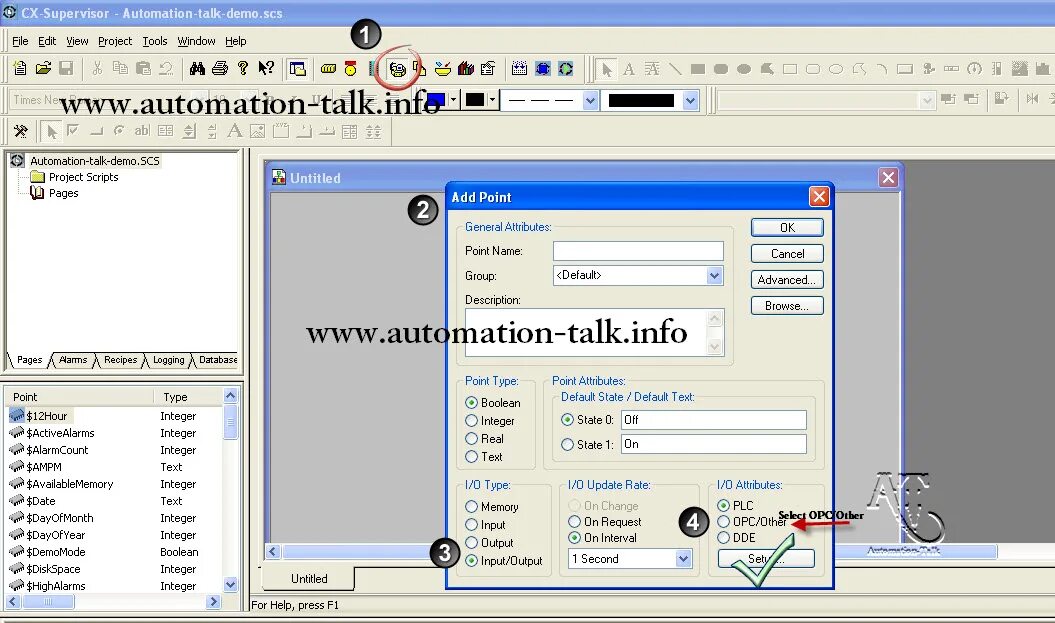Screen dimensions: 1055x623
Task: Click Cancel in Add Point dialog
Action: pyautogui.click(x=787, y=254)
